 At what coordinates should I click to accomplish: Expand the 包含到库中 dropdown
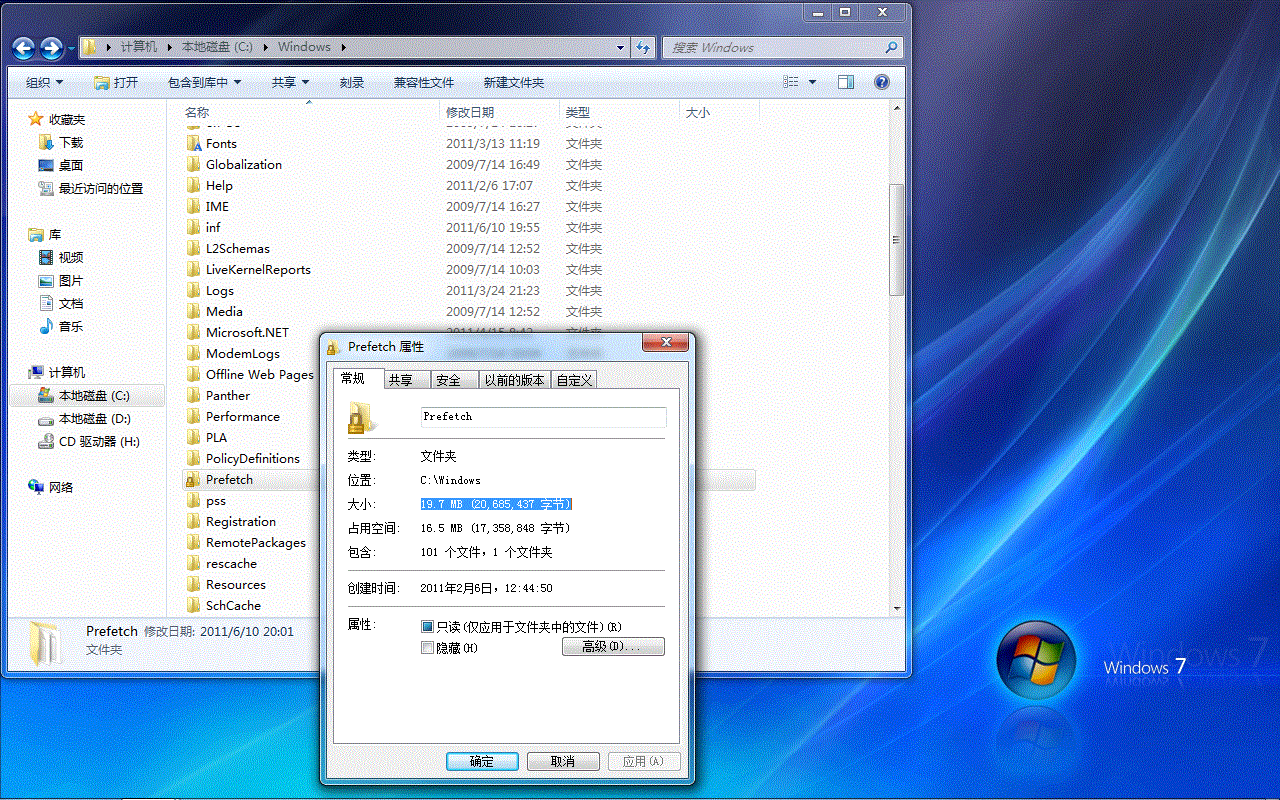point(205,82)
